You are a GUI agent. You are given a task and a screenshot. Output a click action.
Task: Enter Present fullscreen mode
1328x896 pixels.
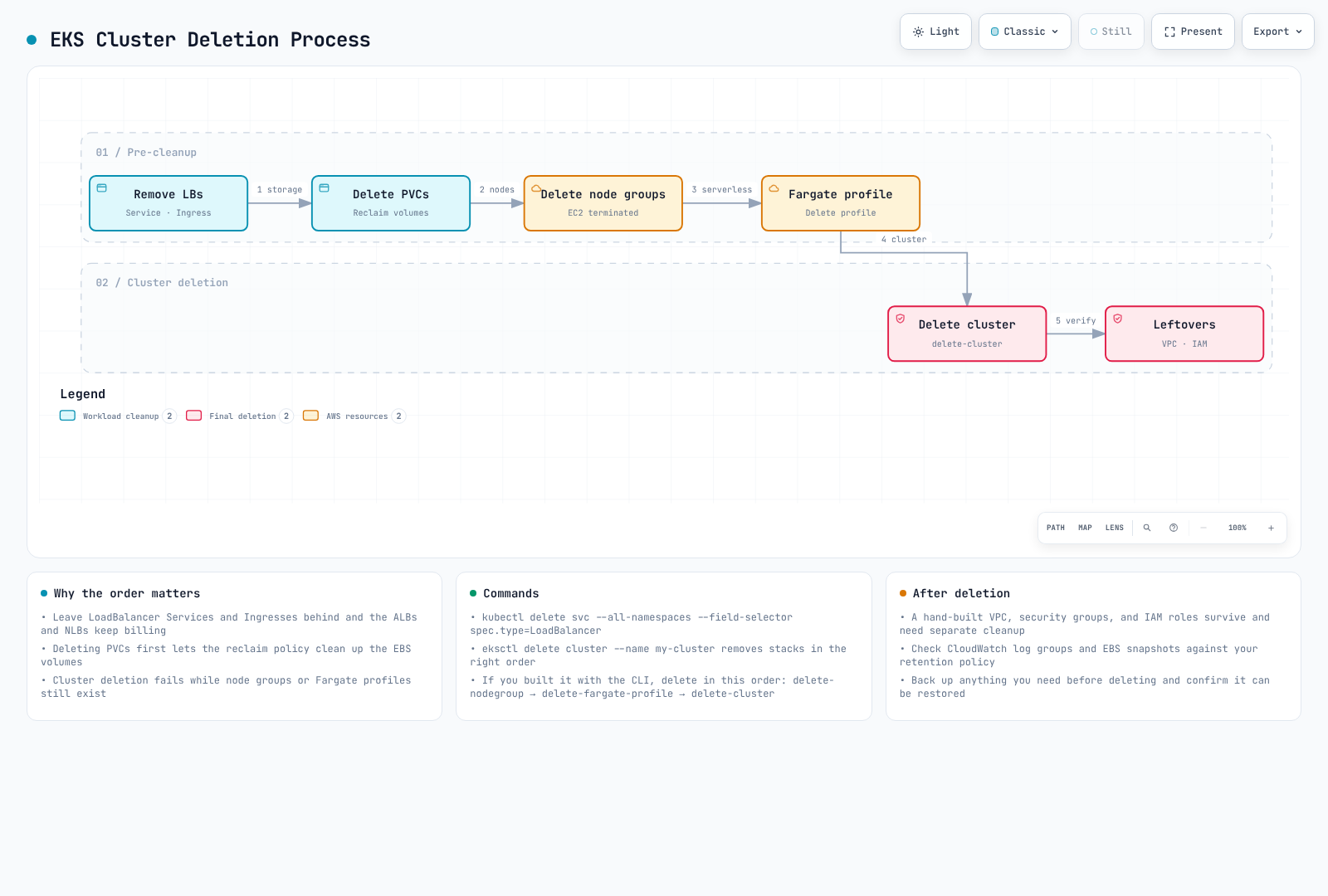1193,32
